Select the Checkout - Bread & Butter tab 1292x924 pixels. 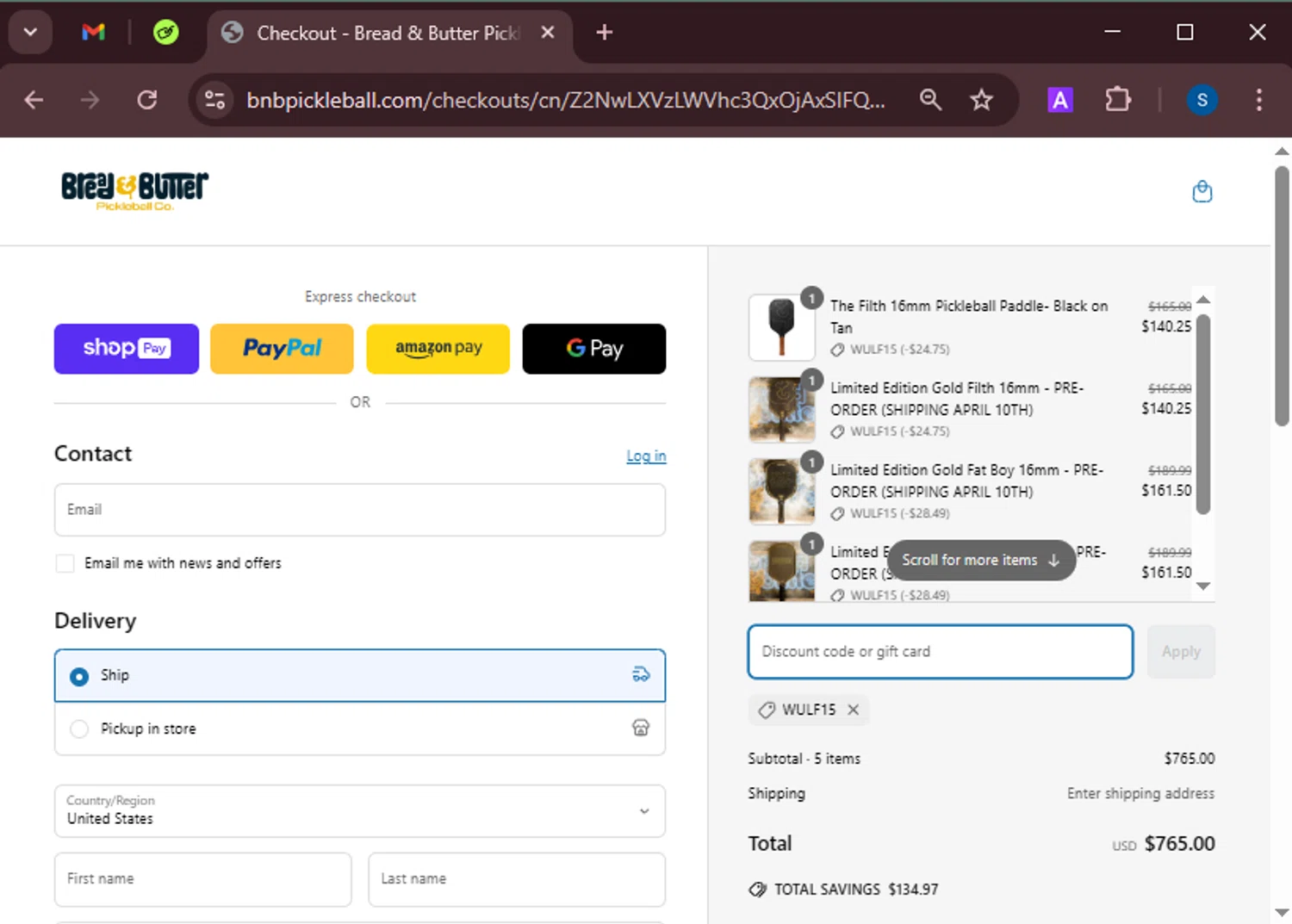[389, 33]
